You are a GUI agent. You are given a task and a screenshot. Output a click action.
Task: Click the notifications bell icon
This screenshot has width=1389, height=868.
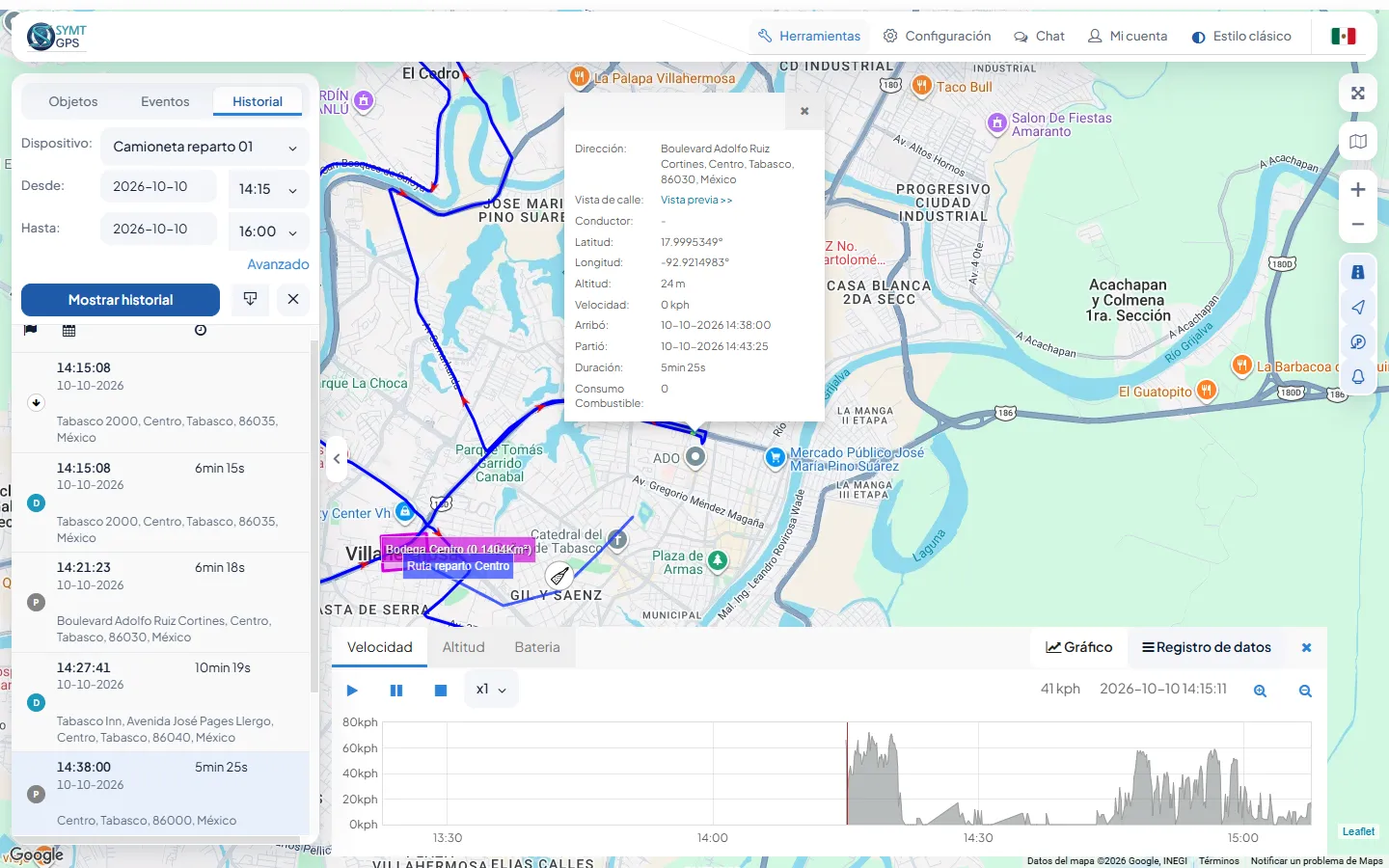[1358, 376]
